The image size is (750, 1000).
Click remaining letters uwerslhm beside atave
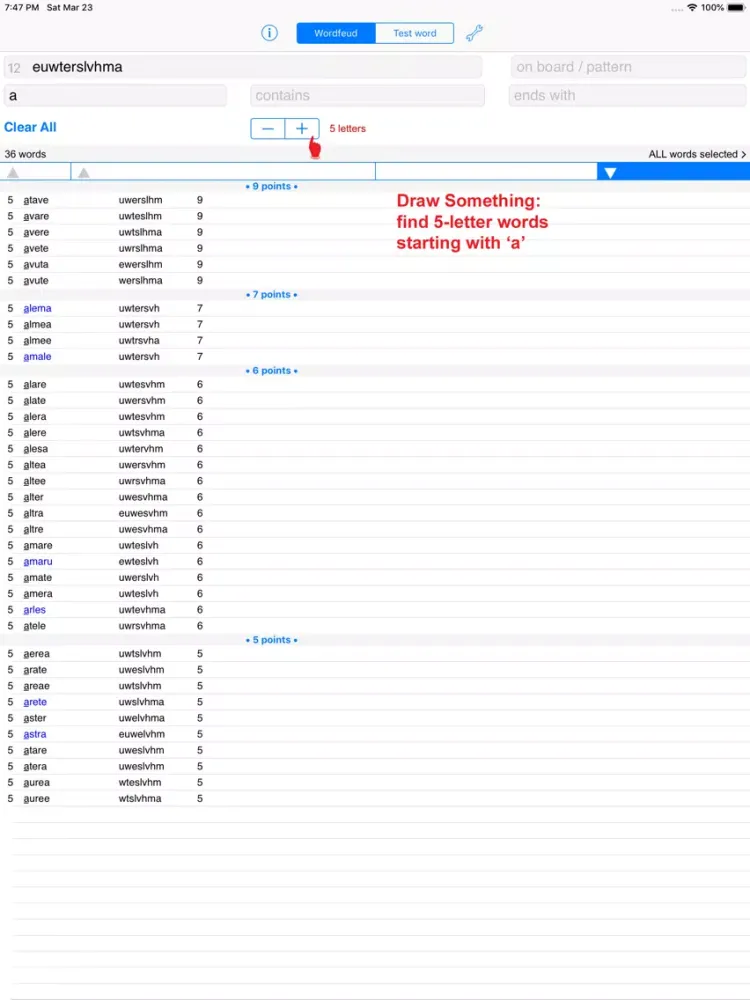point(140,200)
